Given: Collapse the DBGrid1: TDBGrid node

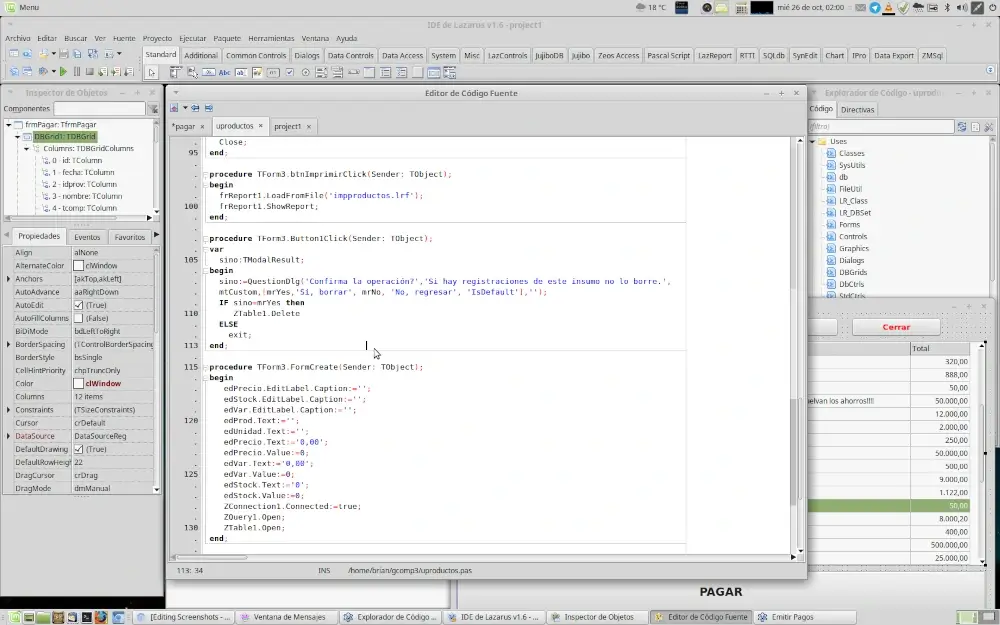Looking at the screenshot, I should [x=17, y=136].
